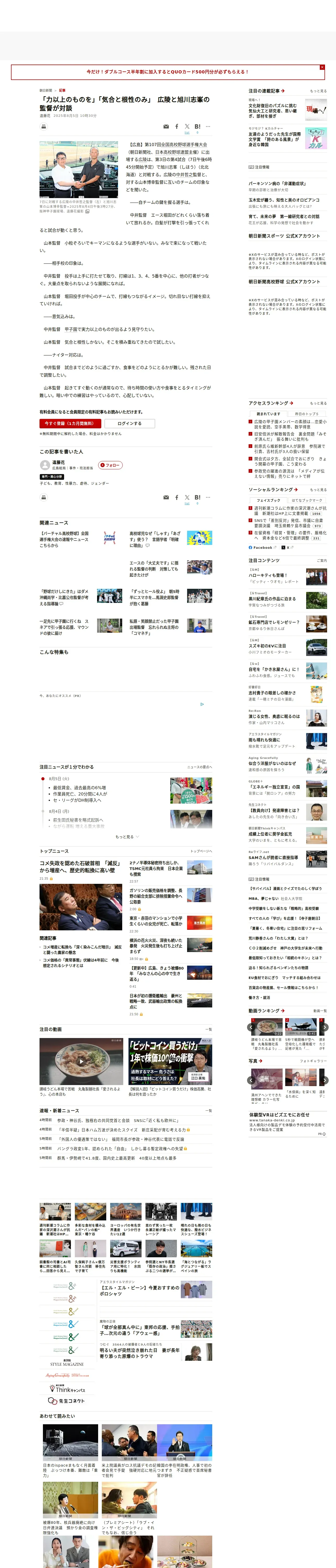Select the 昨日のトップ５ tab
The width and height of the screenshot is (336, 1568).
point(307,414)
